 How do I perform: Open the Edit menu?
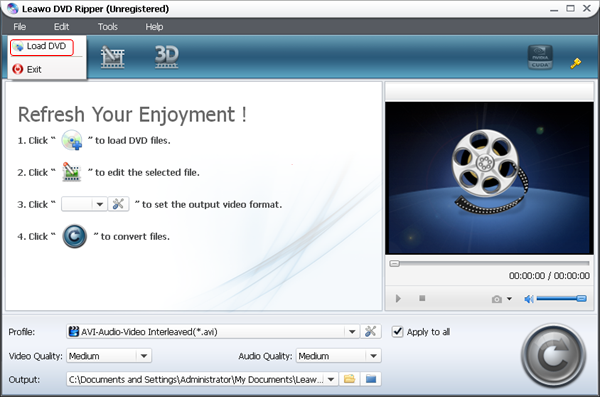click(x=61, y=27)
